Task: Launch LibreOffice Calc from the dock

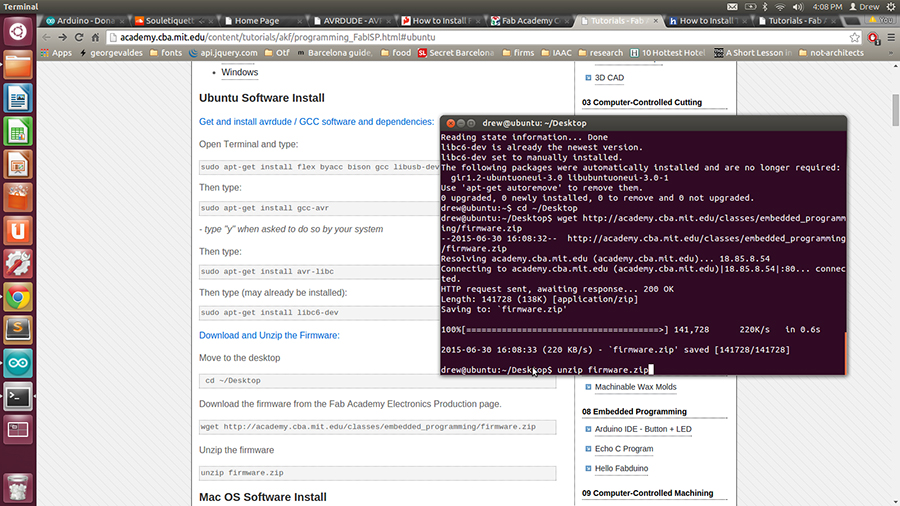Action: point(18,131)
